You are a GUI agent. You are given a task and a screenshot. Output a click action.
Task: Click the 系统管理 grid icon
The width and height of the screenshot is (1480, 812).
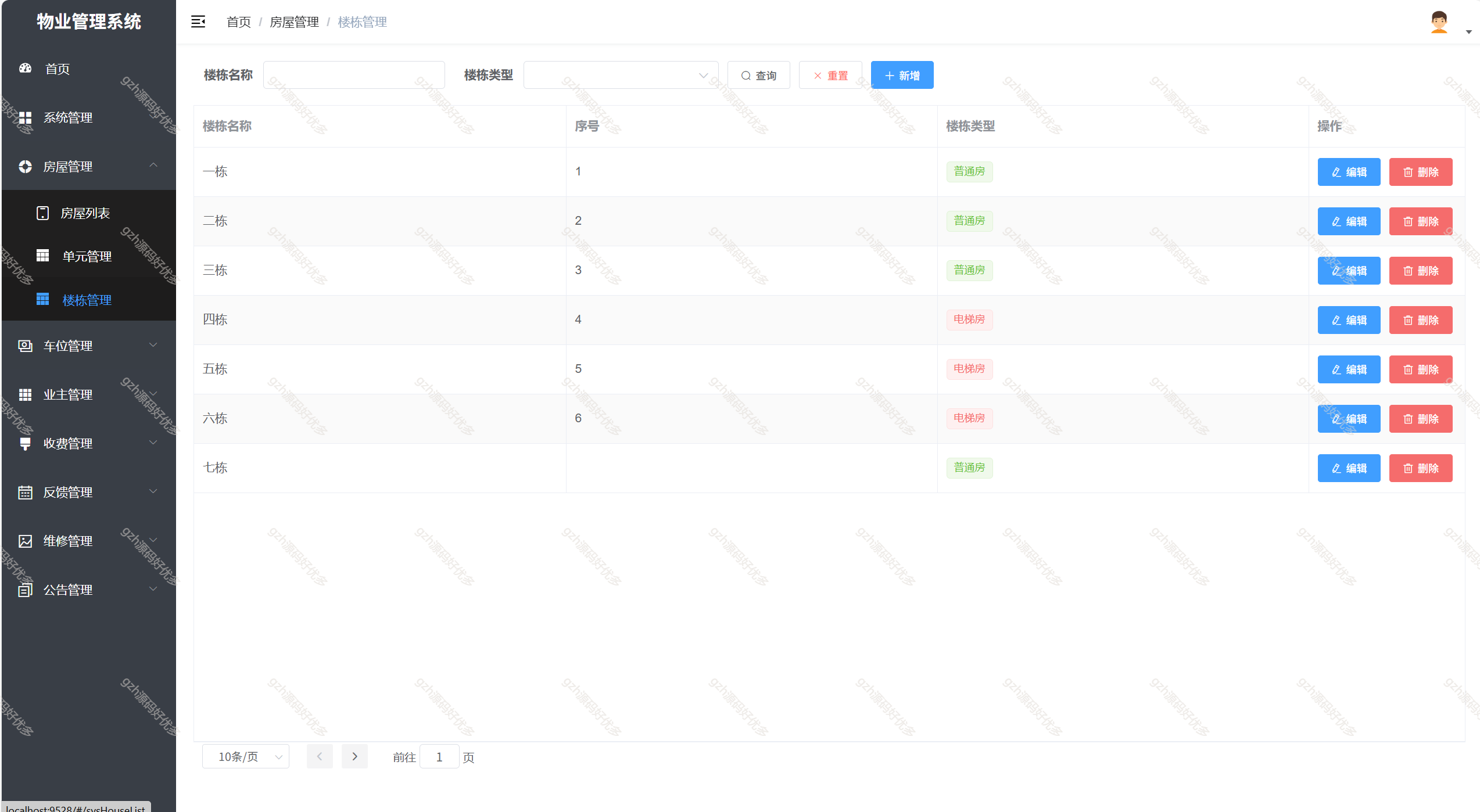click(25, 118)
